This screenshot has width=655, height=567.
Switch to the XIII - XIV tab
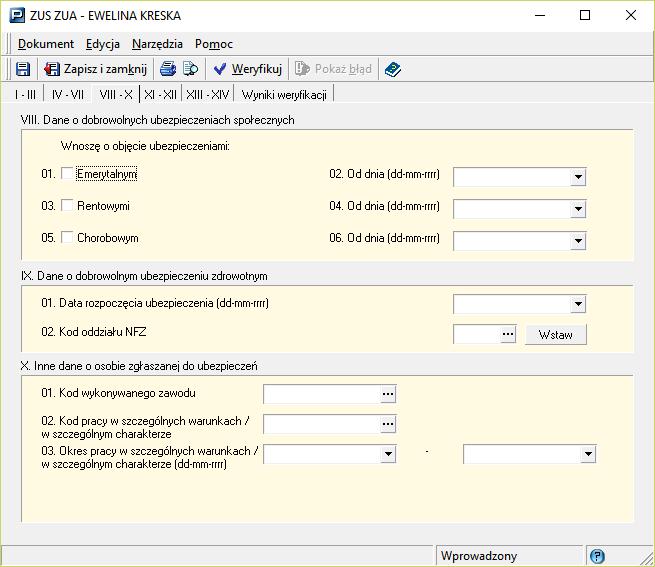coord(208,95)
